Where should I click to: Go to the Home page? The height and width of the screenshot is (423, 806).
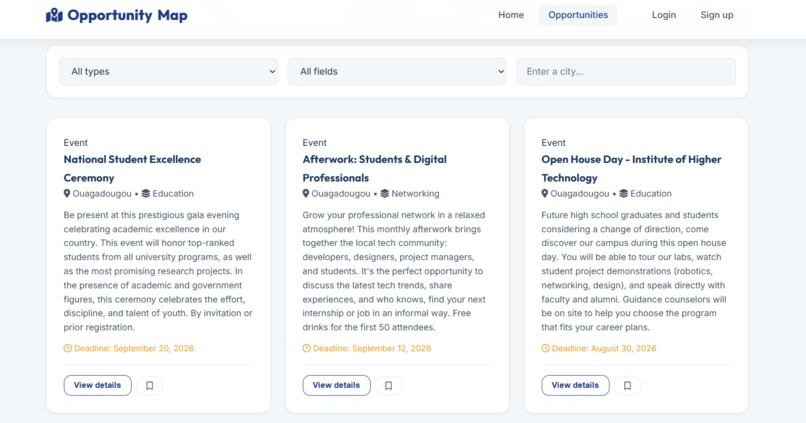pyautogui.click(x=511, y=15)
